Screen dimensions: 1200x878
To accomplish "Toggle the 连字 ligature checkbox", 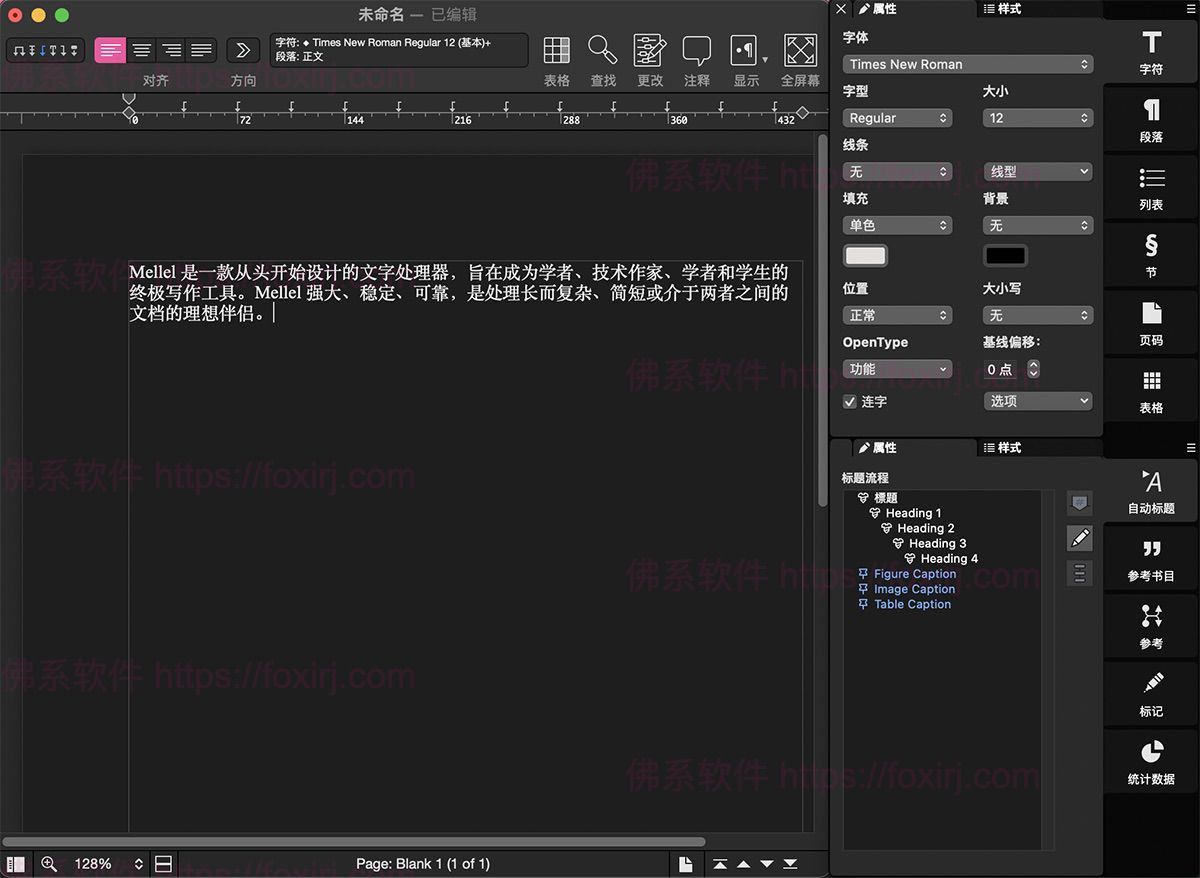I will [x=850, y=402].
